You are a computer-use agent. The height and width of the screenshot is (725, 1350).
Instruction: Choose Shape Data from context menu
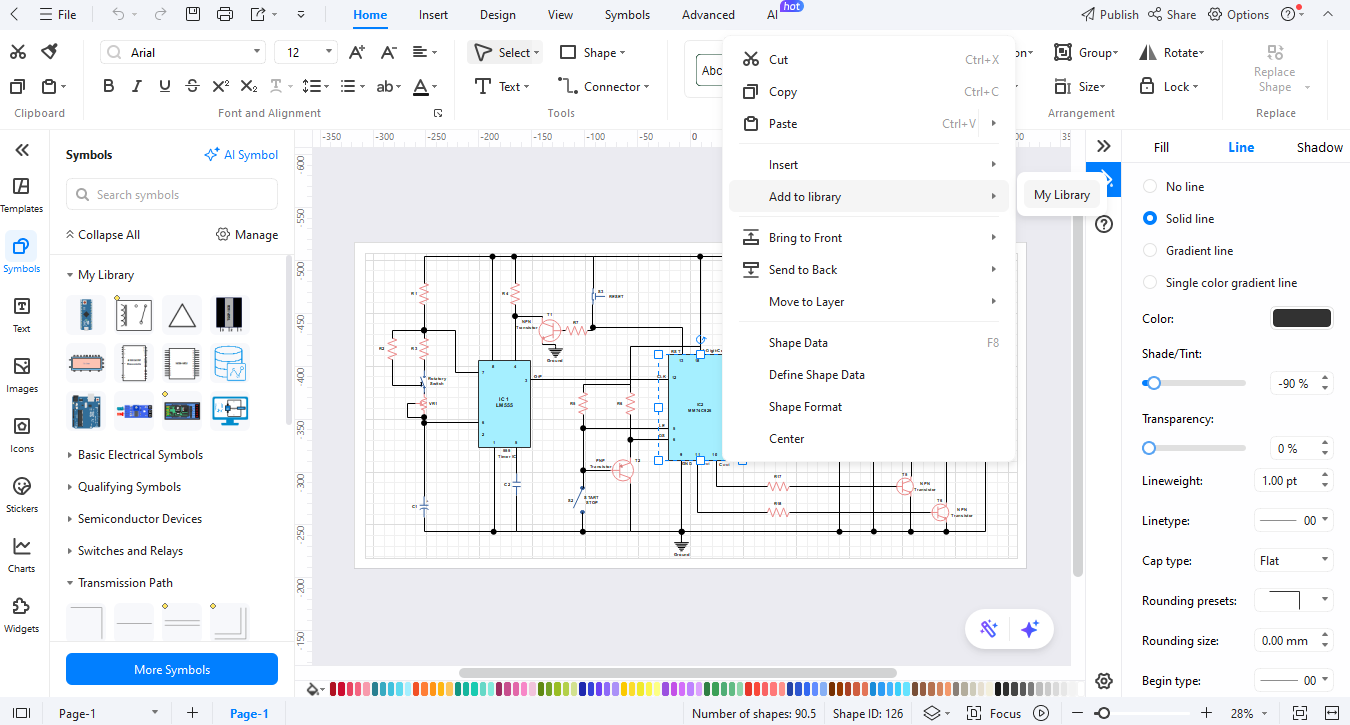(x=869, y=343)
